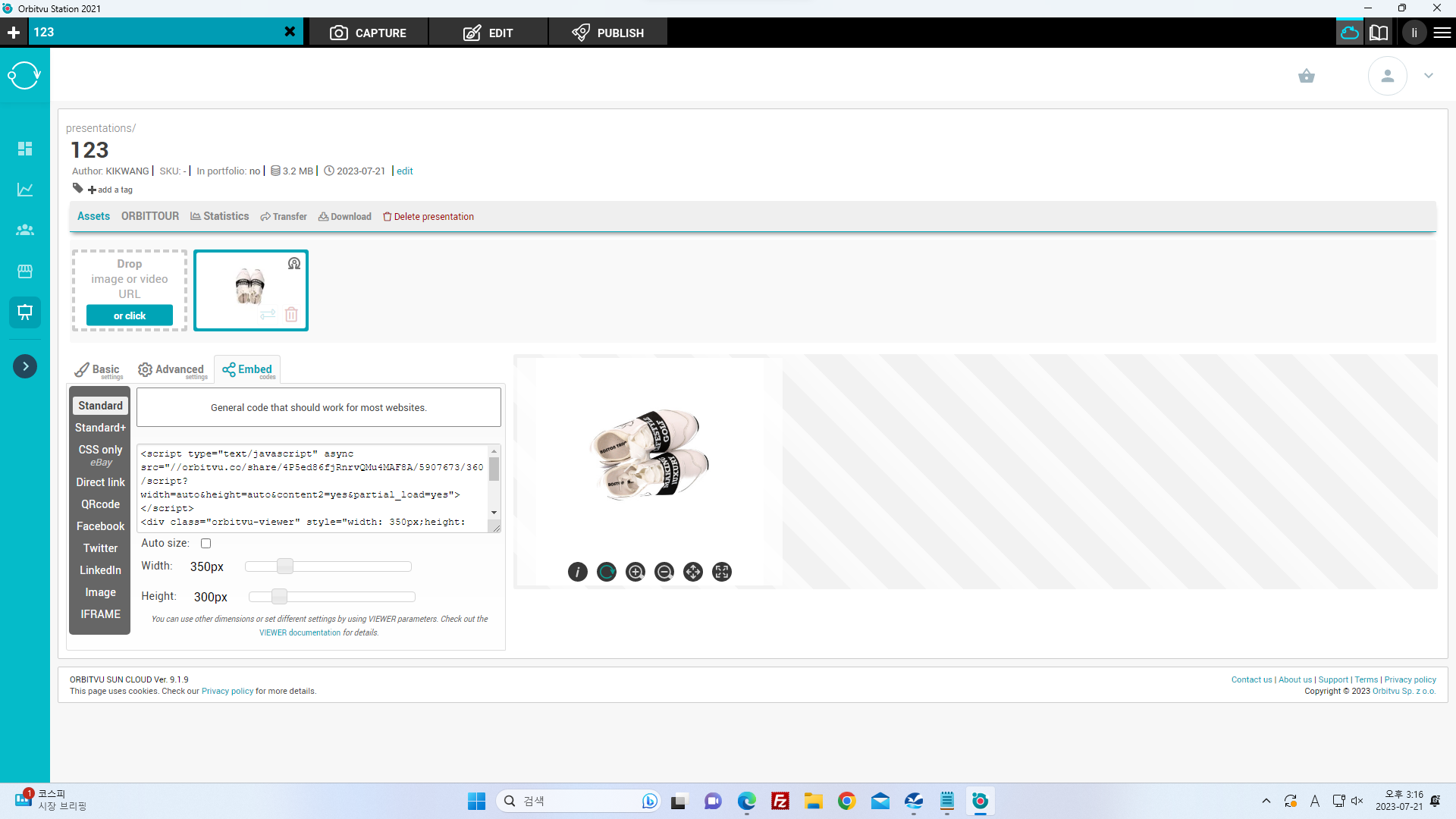Viewport: 1456px width, 819px height.
Task: Click the fullscreen button in the viewer
Action: click(722, 572)
